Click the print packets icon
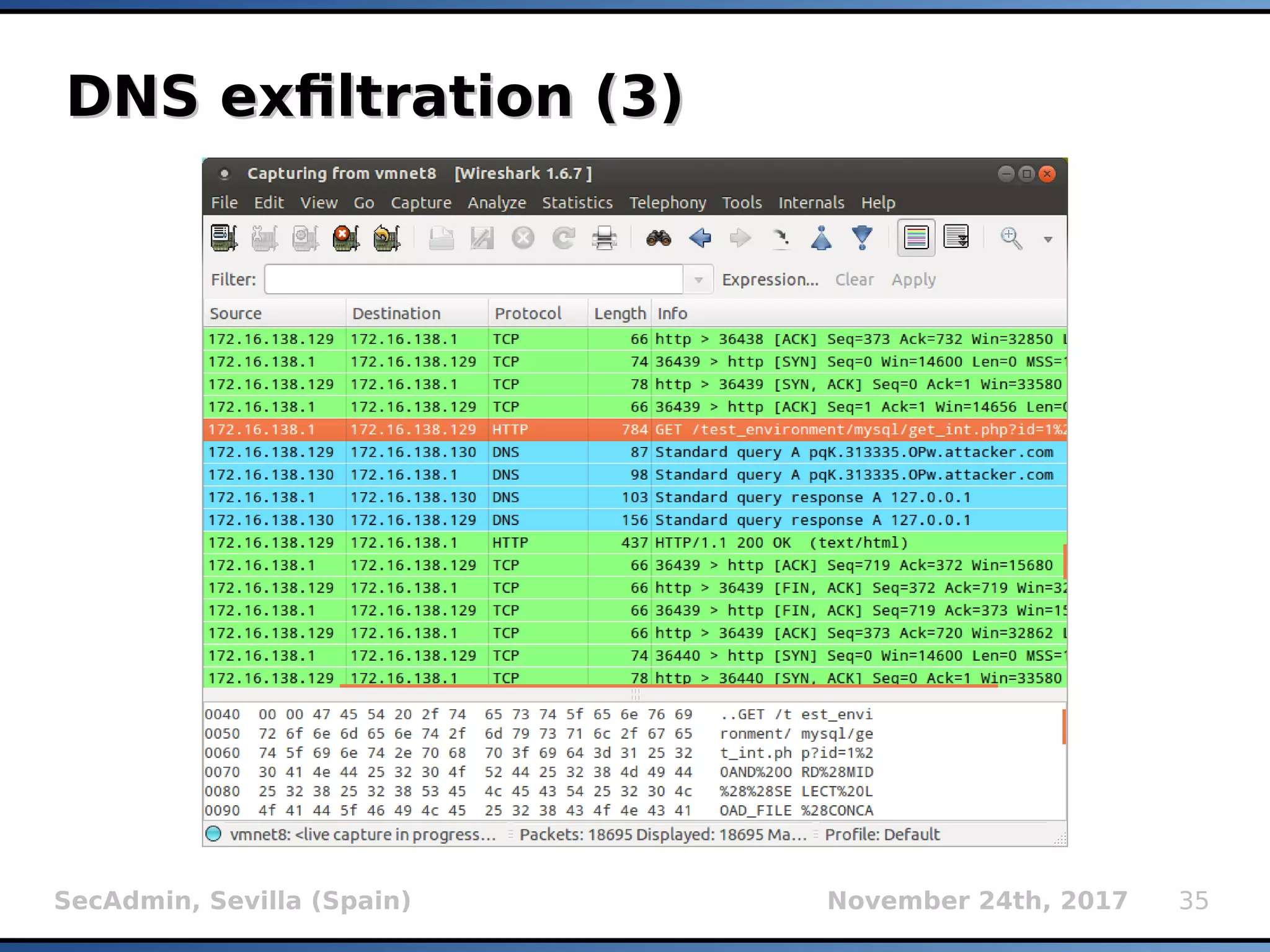This screenshot has width=1270, height=952. [605, 237]
